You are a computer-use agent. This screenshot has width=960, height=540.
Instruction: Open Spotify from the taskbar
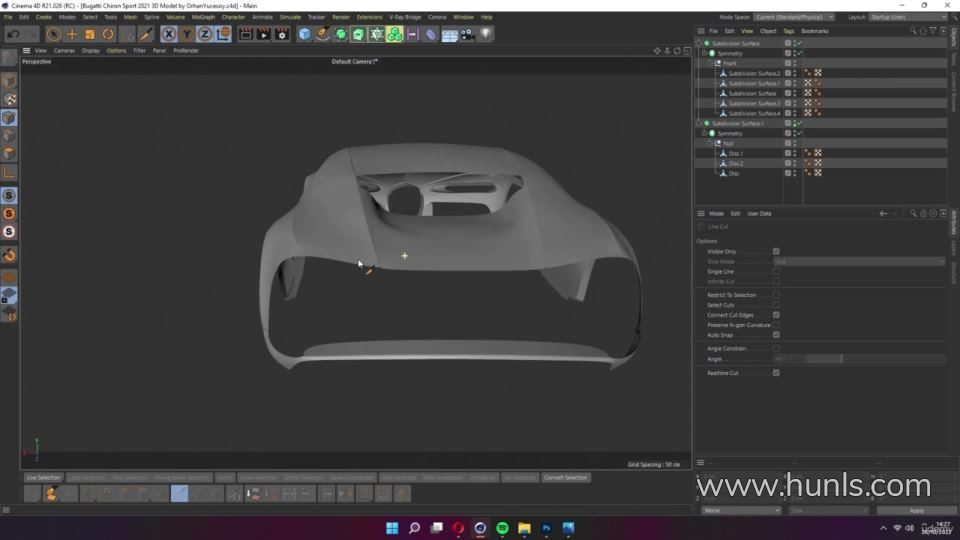pyautogui.click(x=502, y=528)
